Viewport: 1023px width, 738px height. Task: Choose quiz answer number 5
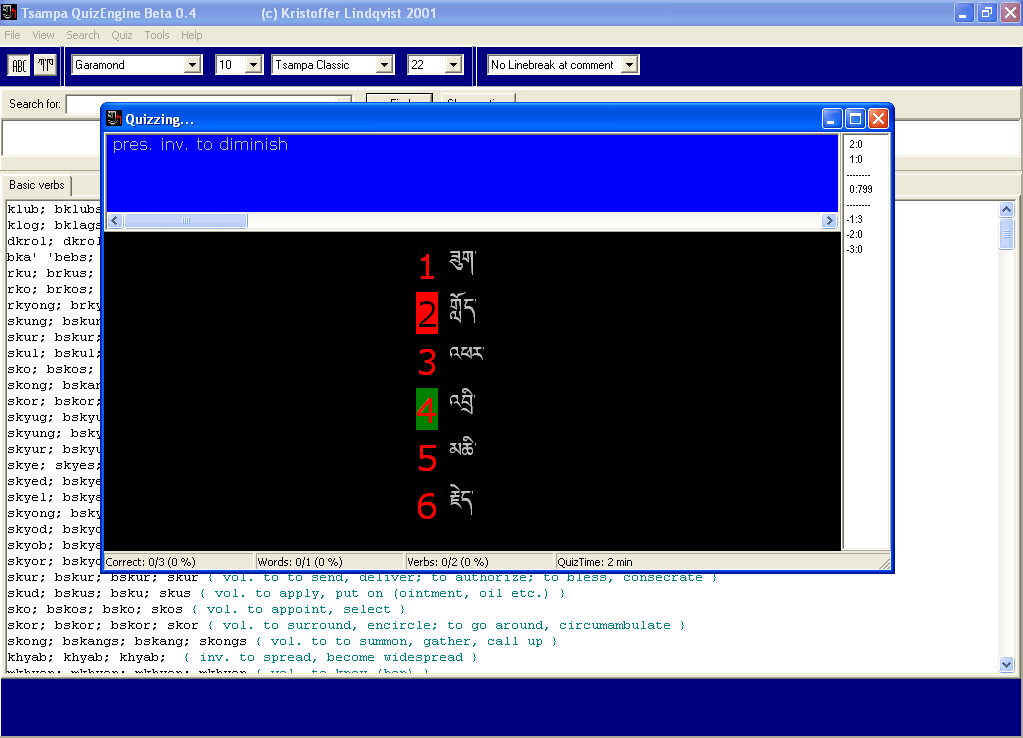427,457
